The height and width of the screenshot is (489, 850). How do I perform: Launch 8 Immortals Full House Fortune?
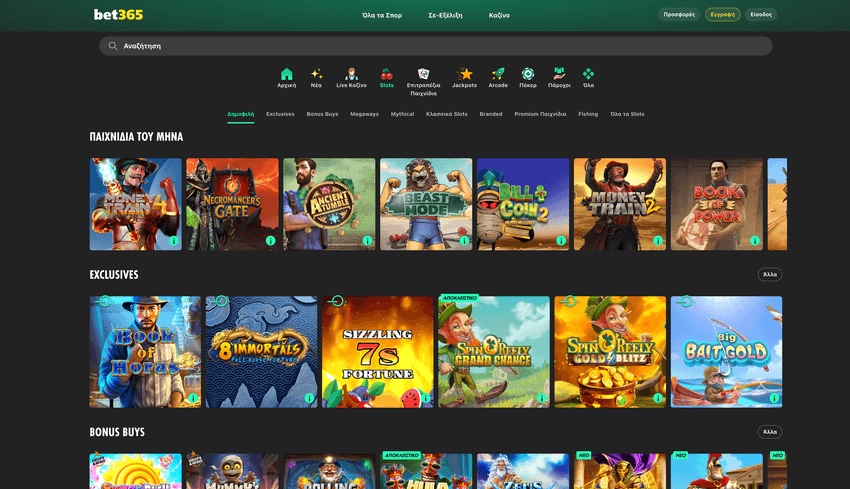261,352
